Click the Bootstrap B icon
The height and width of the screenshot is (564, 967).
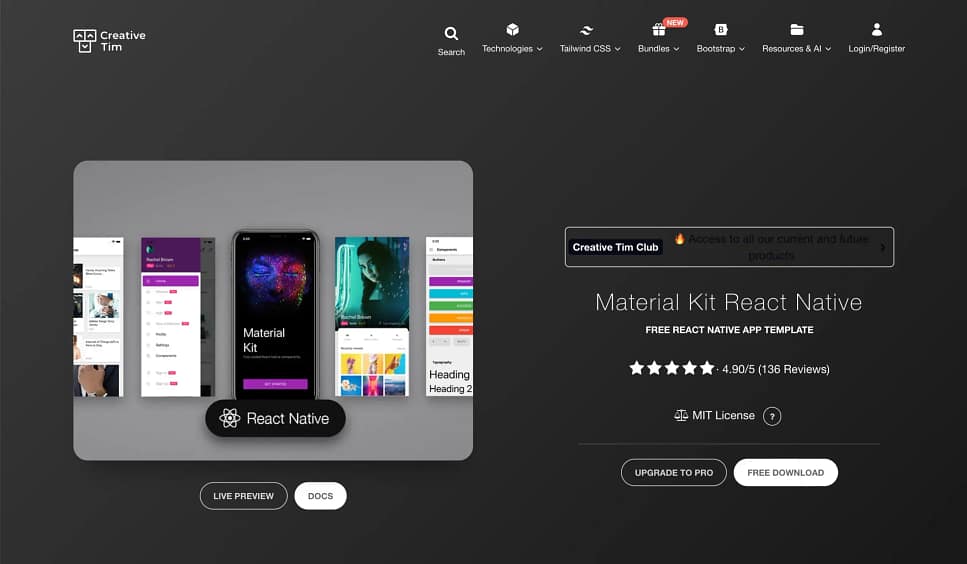pyautogui.click(x=720, y=30)
